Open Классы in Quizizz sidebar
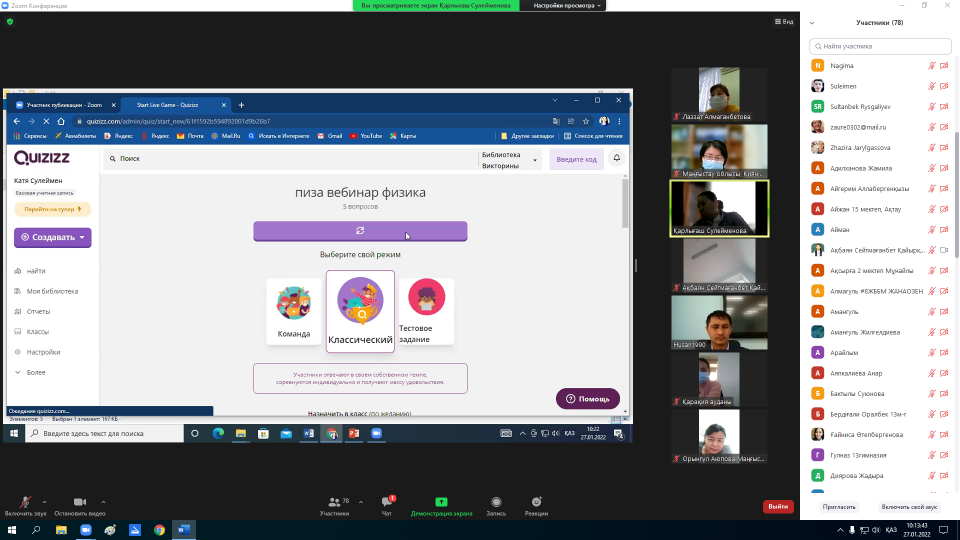This screenshot has width=960, height=540. (x=37, y=332)
